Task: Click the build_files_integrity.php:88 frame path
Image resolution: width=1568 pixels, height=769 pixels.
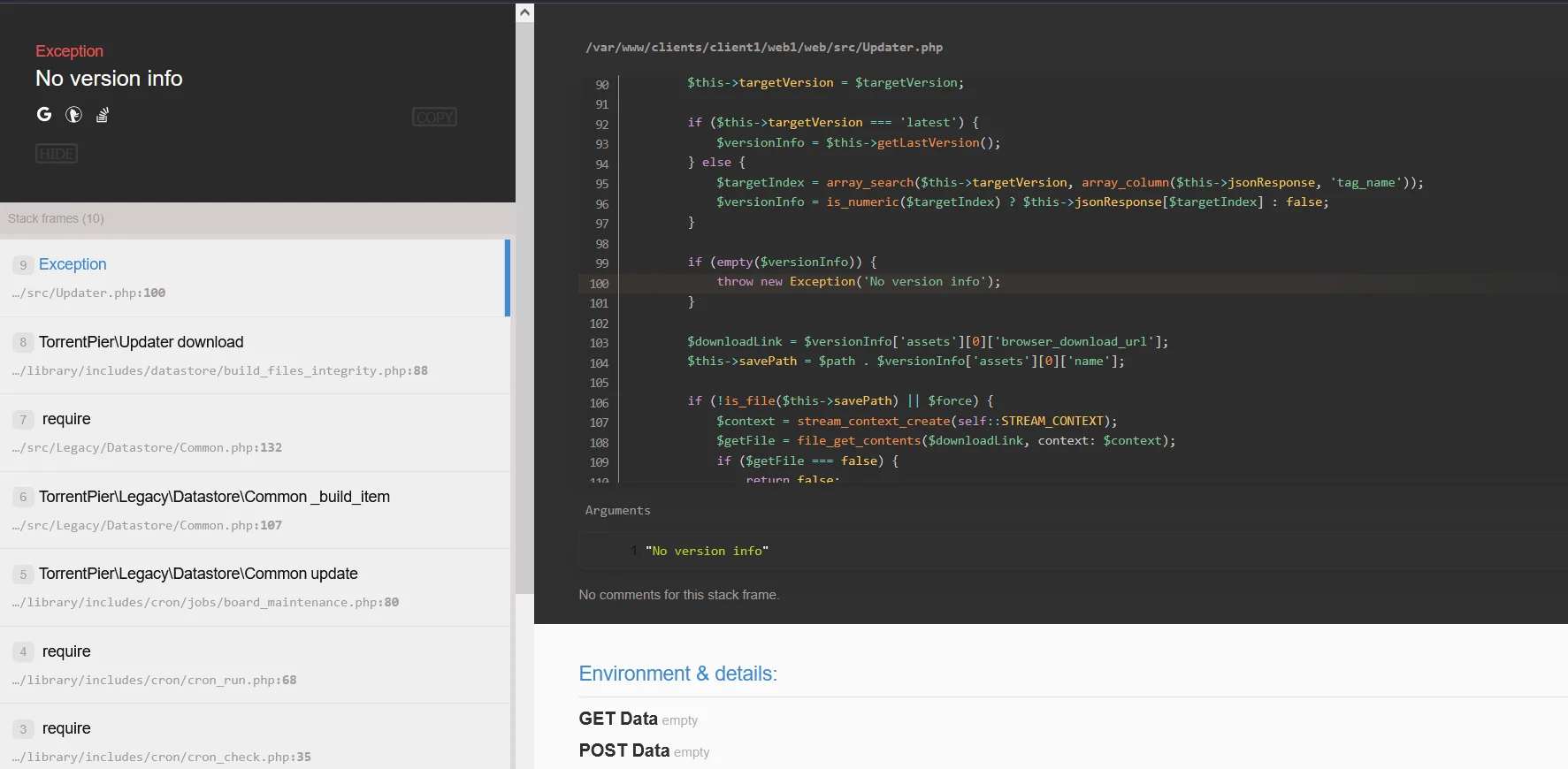Action: coord(220,370)
